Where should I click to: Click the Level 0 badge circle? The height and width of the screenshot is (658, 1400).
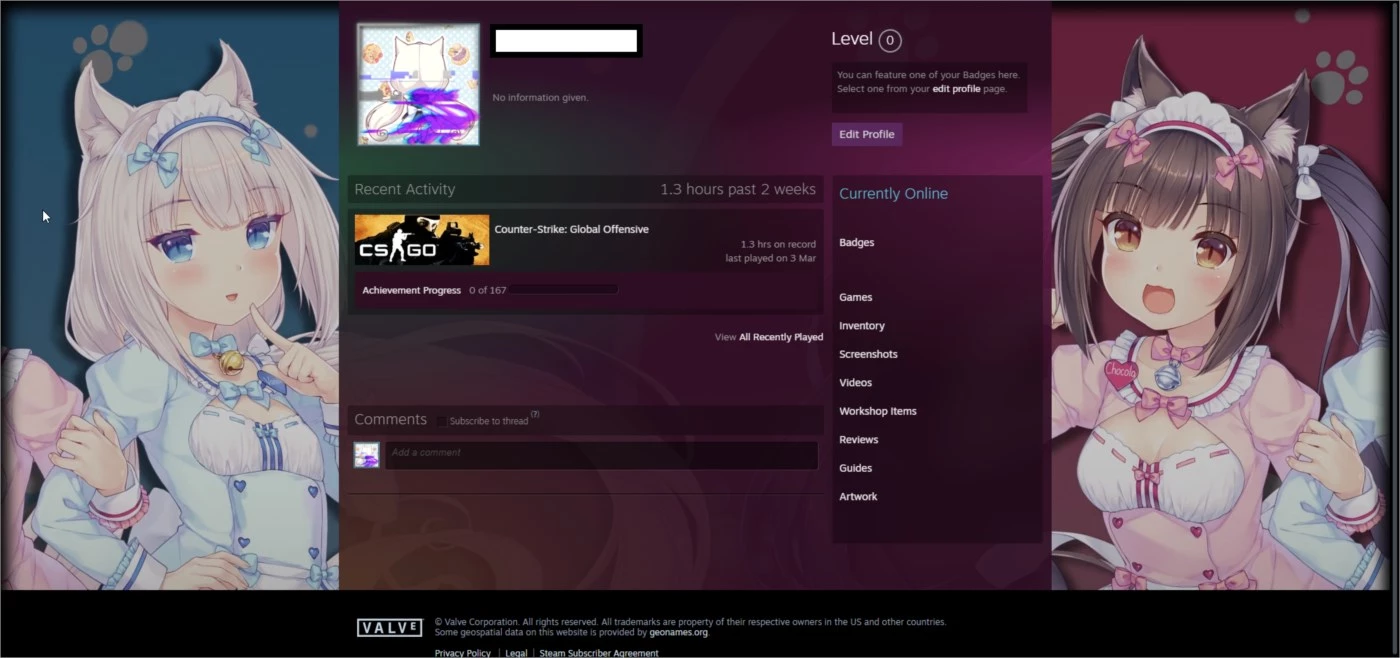[x=890, y=41]
